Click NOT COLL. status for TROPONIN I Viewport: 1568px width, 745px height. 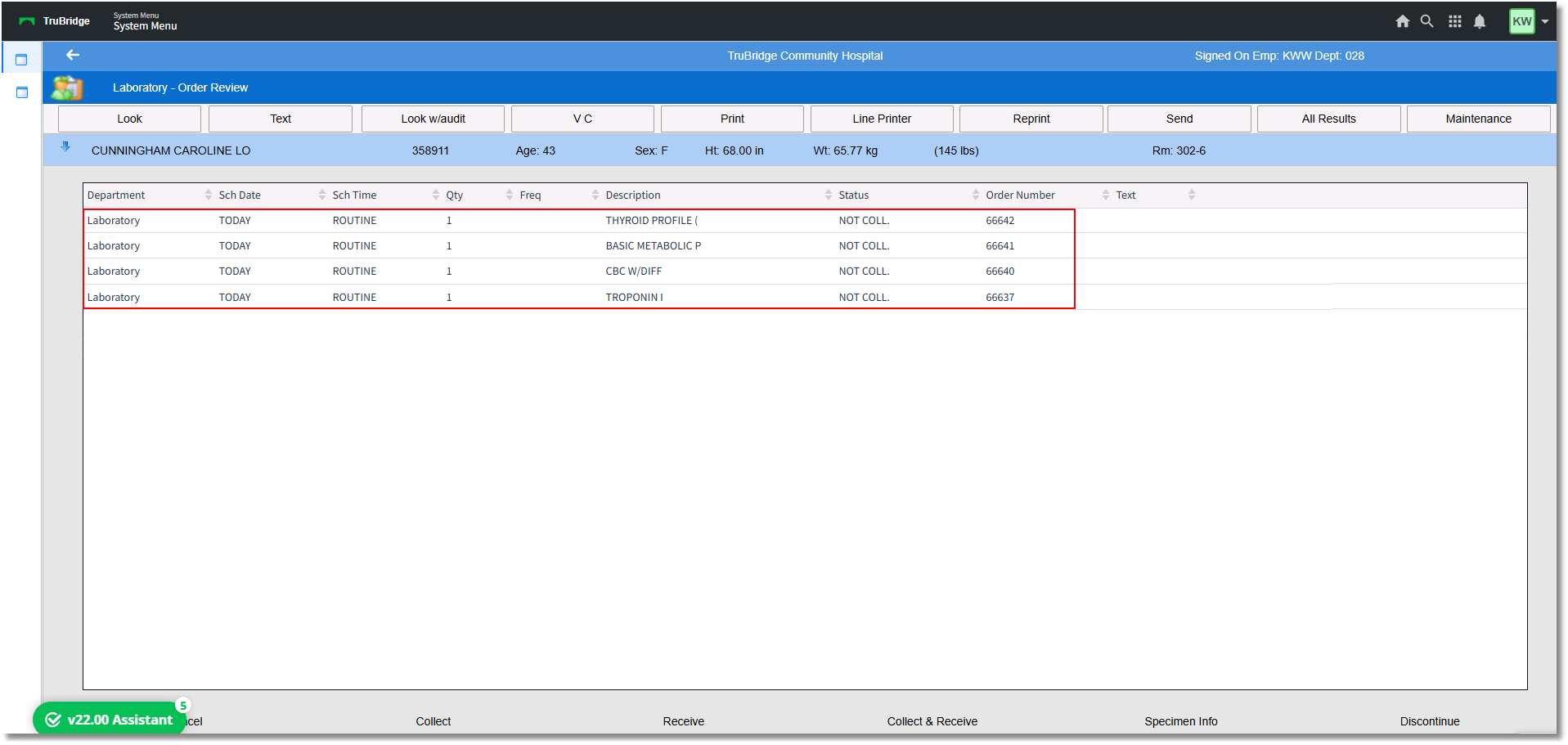(x=864, y=298)
